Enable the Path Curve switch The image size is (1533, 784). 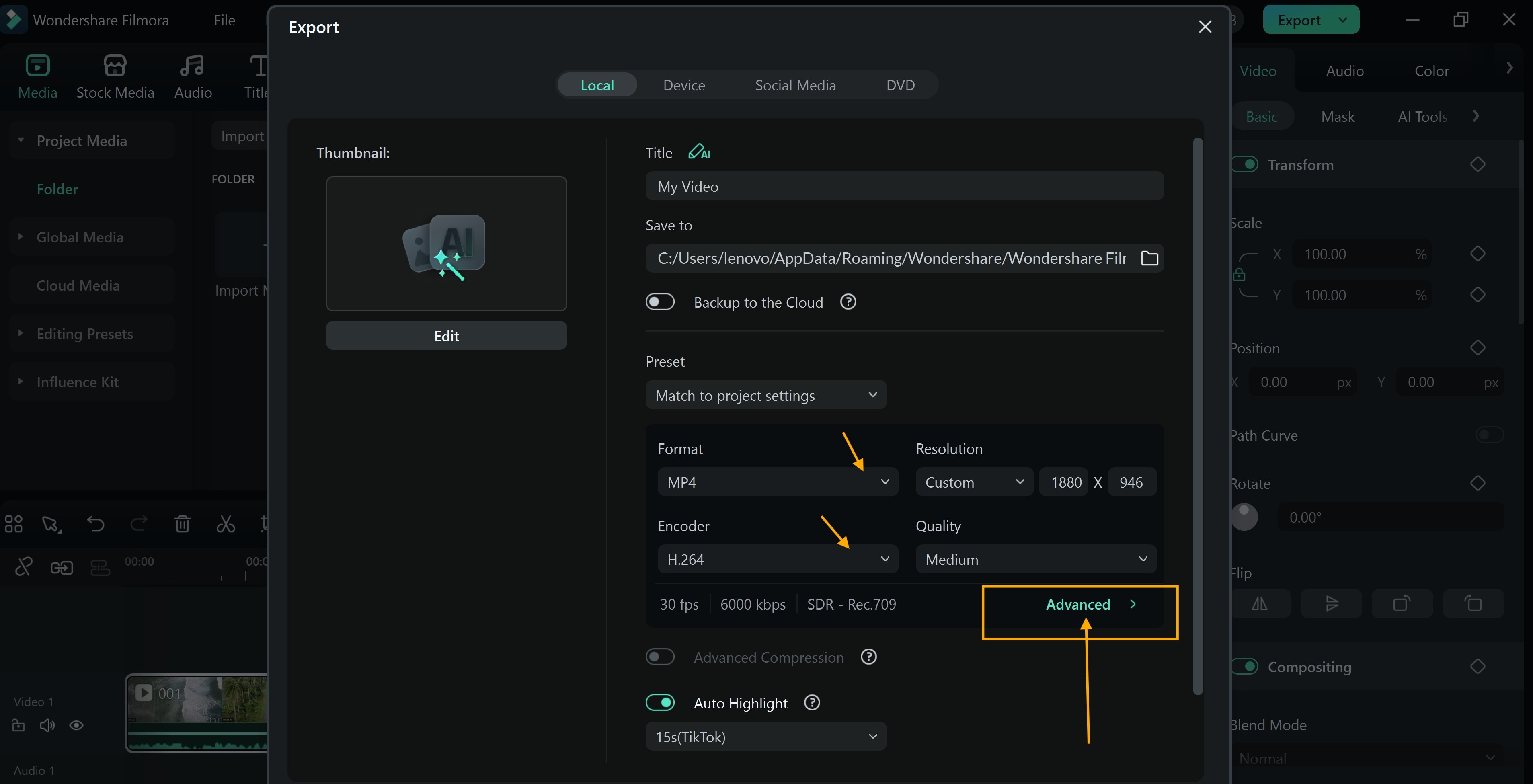[1490, 435]
